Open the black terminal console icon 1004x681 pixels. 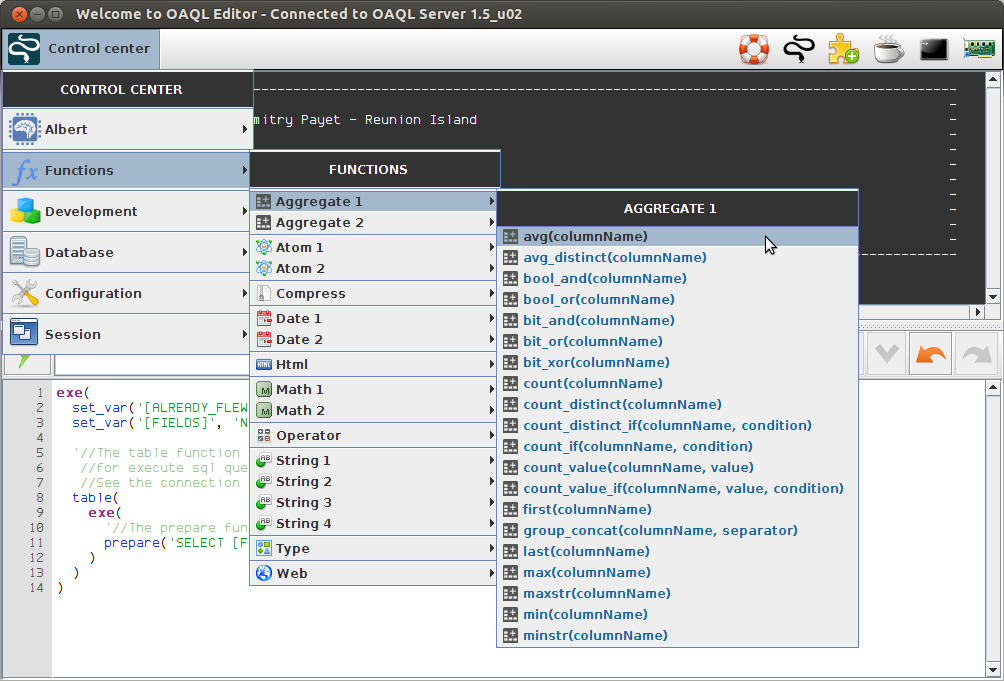pyautogui.click(x=934, y=49)
